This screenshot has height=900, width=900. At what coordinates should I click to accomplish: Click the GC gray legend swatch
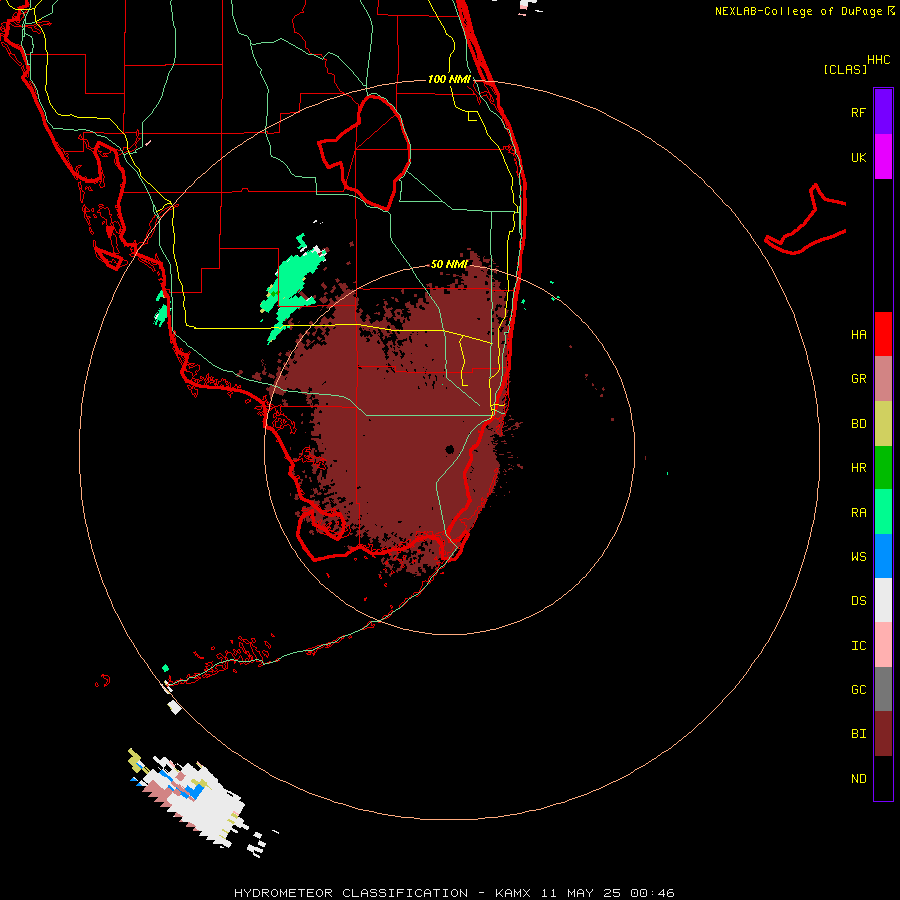coord(883,689)
